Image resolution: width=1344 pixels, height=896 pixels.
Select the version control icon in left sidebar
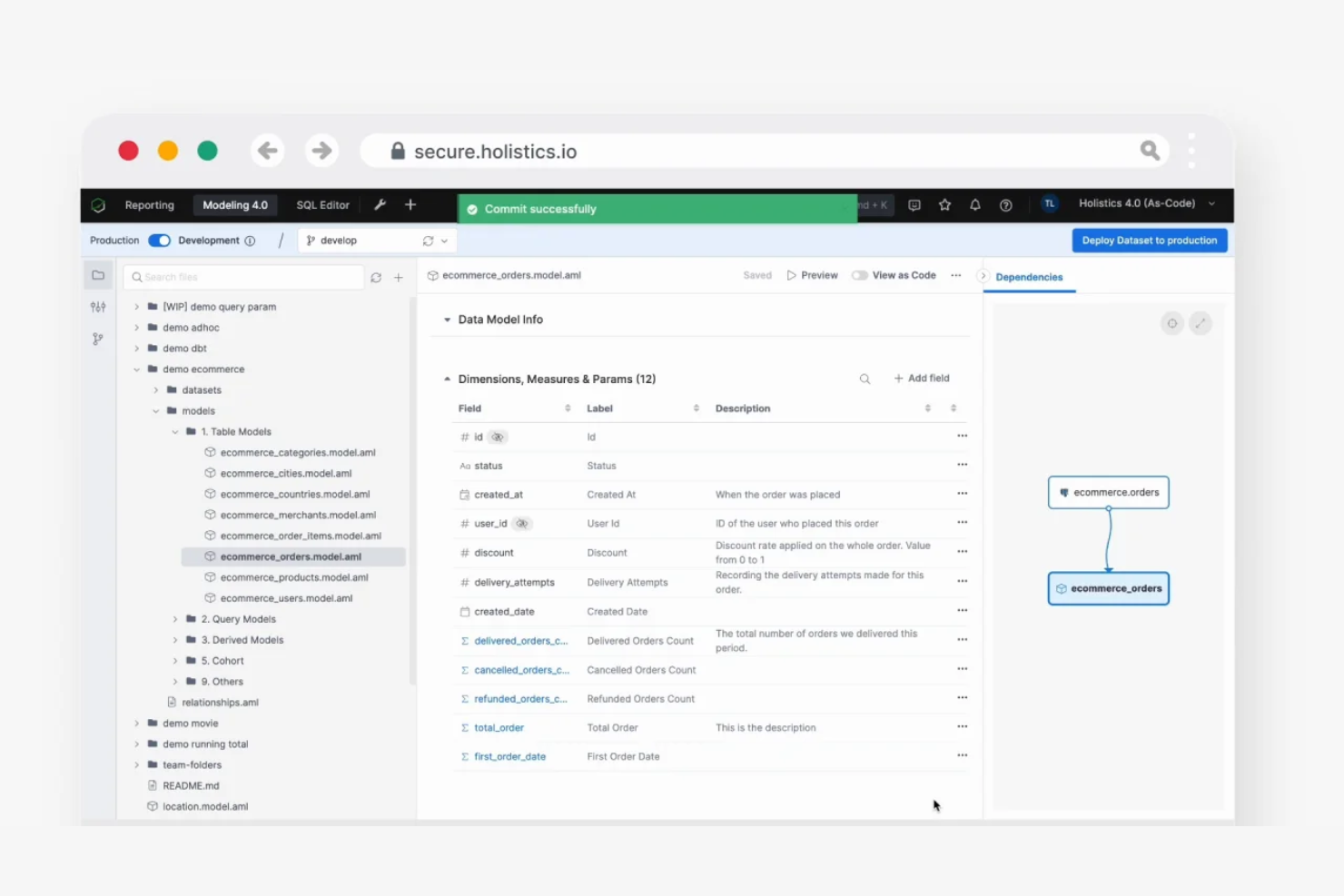click(x=98, y=339)
